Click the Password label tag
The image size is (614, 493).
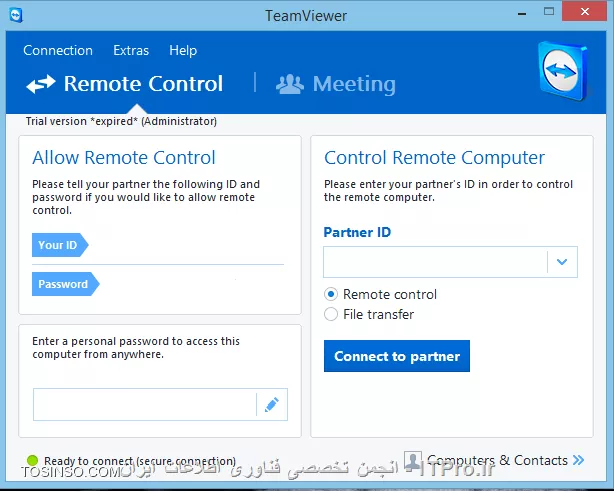(x=65, y=284)
